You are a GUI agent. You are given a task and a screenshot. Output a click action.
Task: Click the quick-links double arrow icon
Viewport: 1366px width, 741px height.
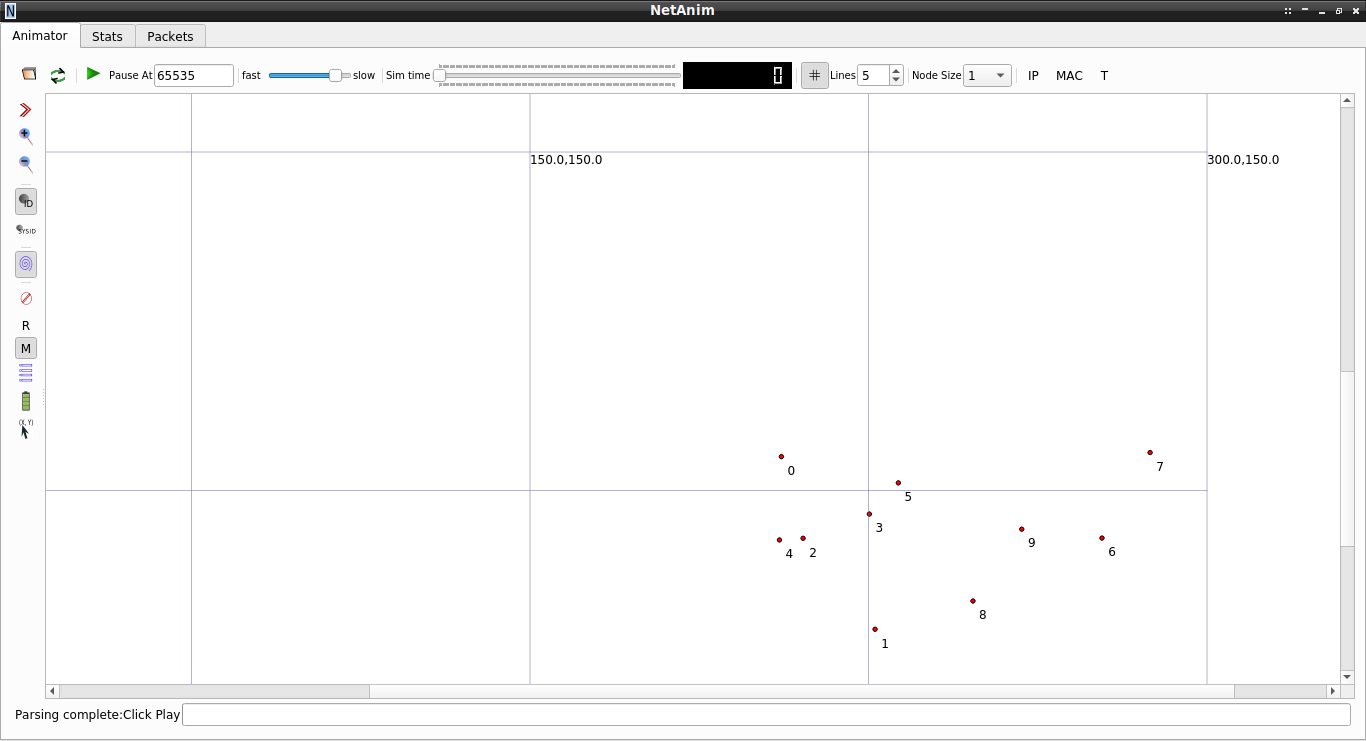25,110
